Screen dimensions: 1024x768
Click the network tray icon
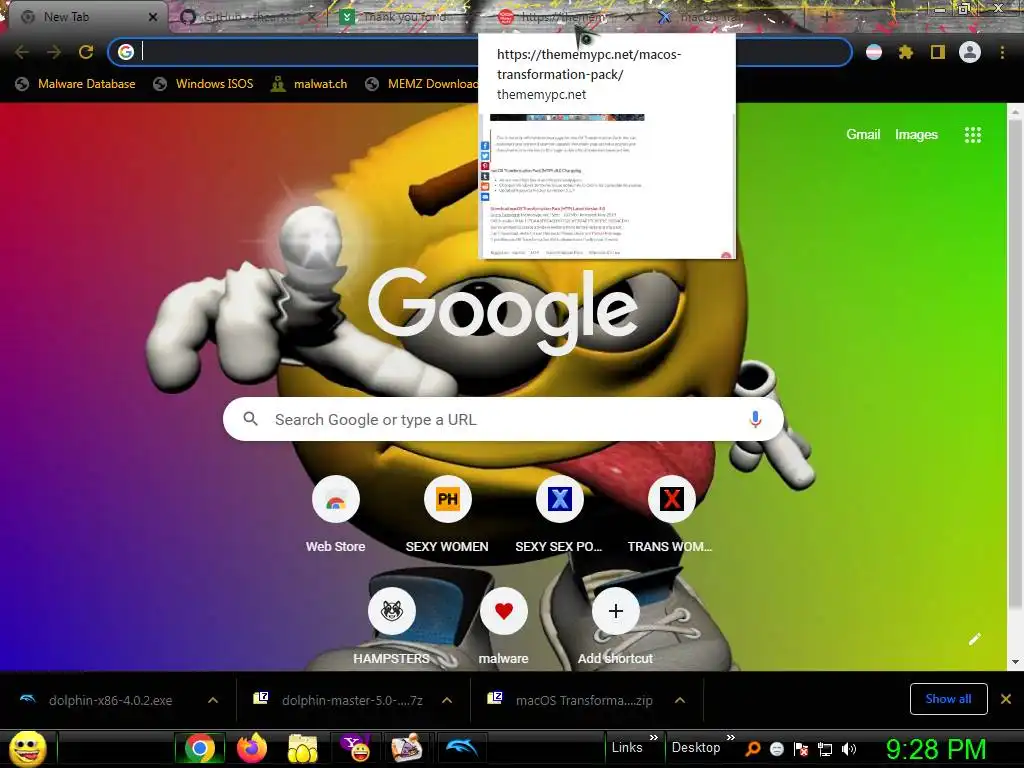click(x=825, y=749)
